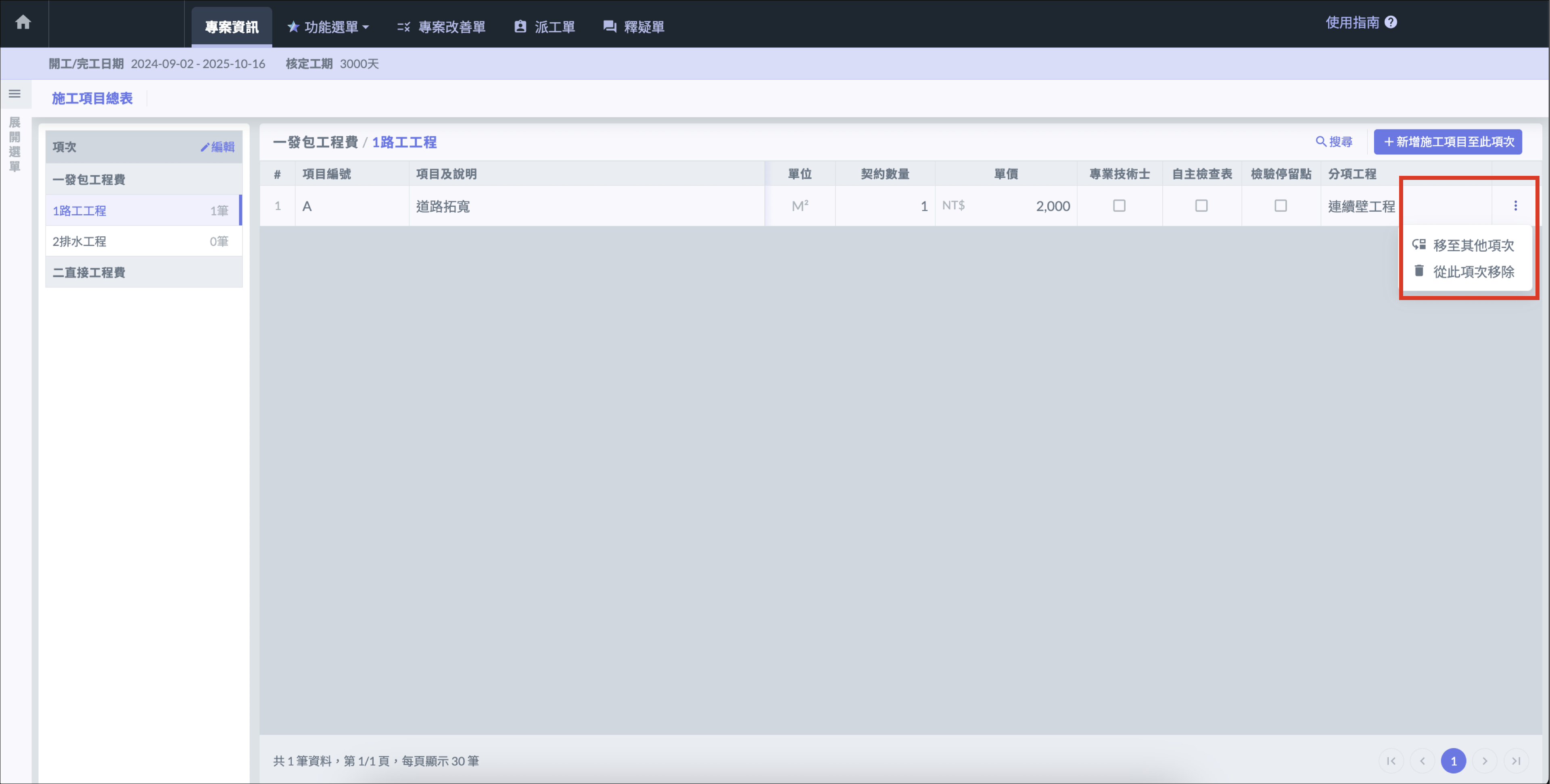The height and width of the screenshot is (784, 1550).
Task: Go to last page pagination icon
Action: pyautogui.click(x=1516, y=761)
